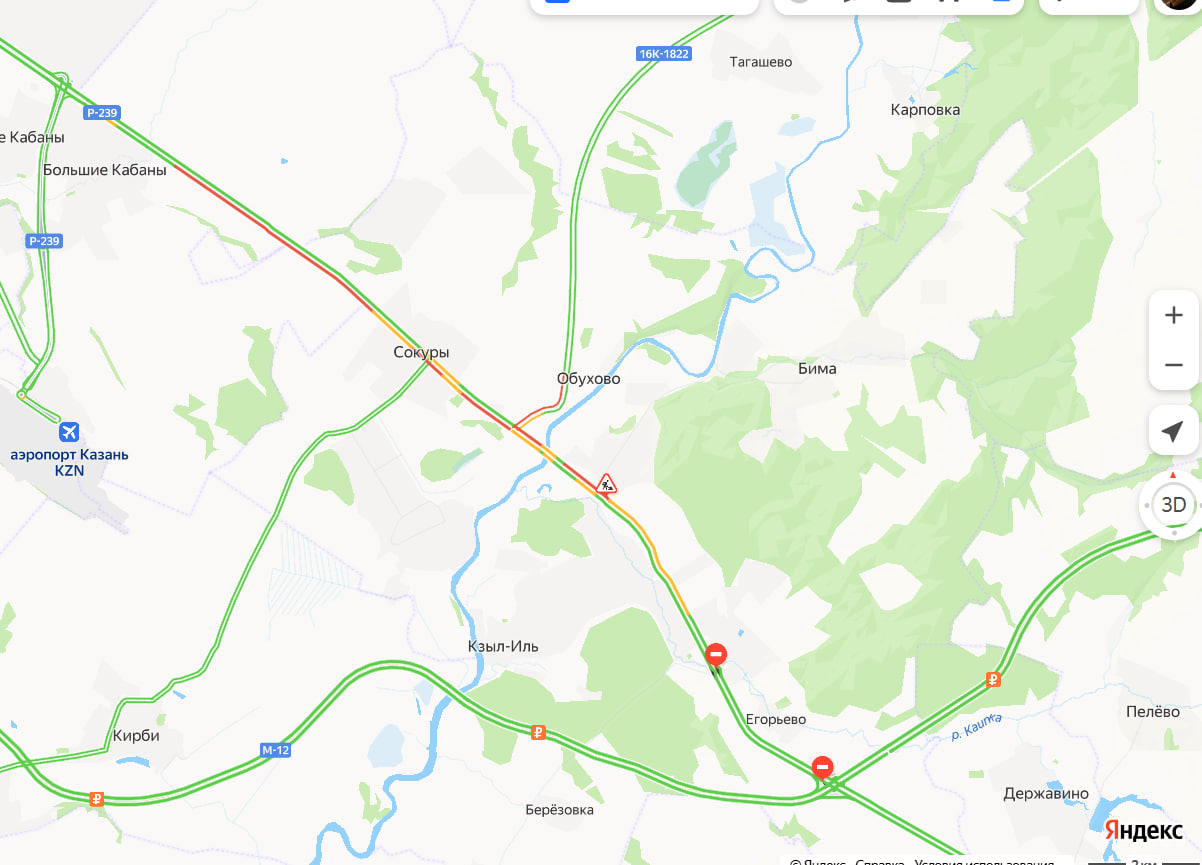Image resolution: width=1202 pixels, height=865 pixels.
Task: Open the Сокуры village label
Action: coord(421,353)
